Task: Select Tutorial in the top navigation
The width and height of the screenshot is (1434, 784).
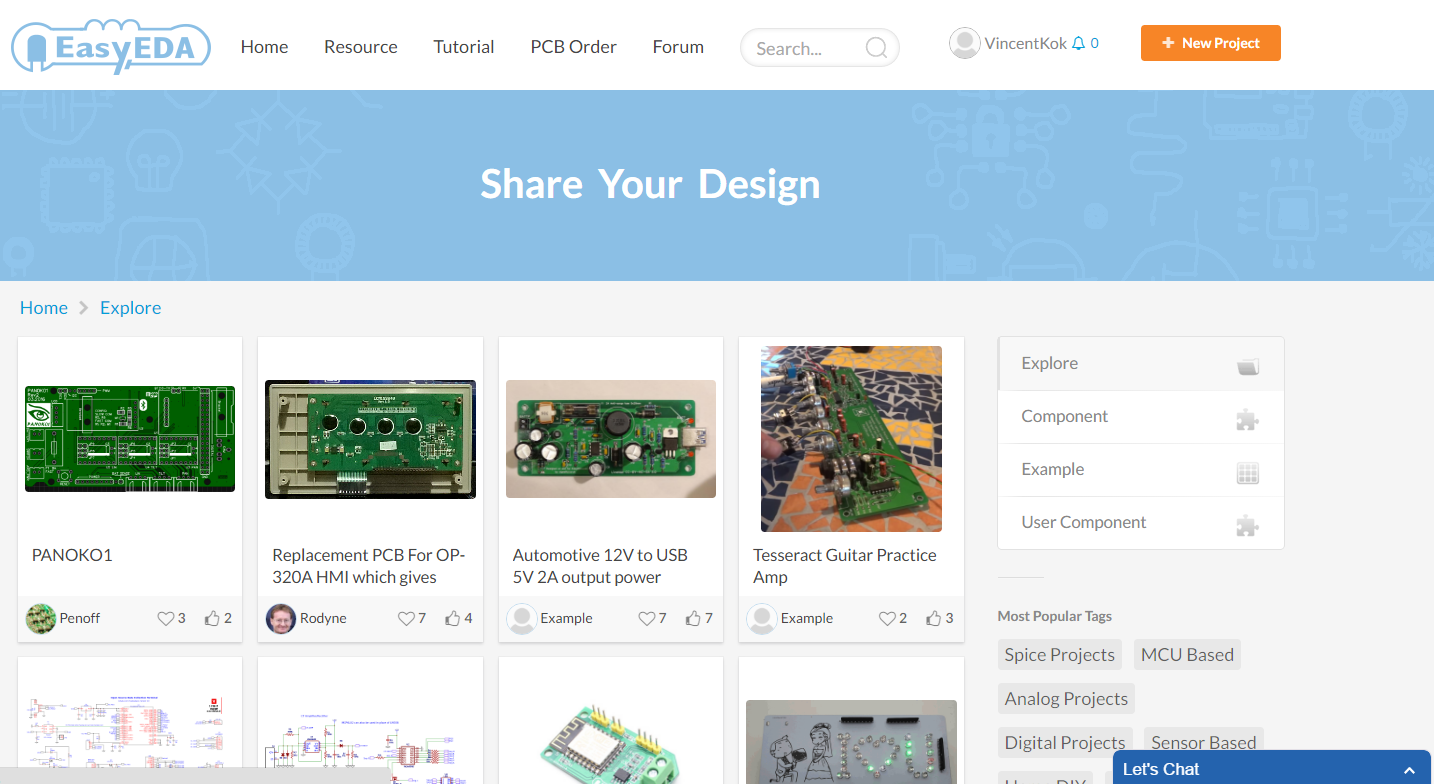Action: tap(463, 46)
